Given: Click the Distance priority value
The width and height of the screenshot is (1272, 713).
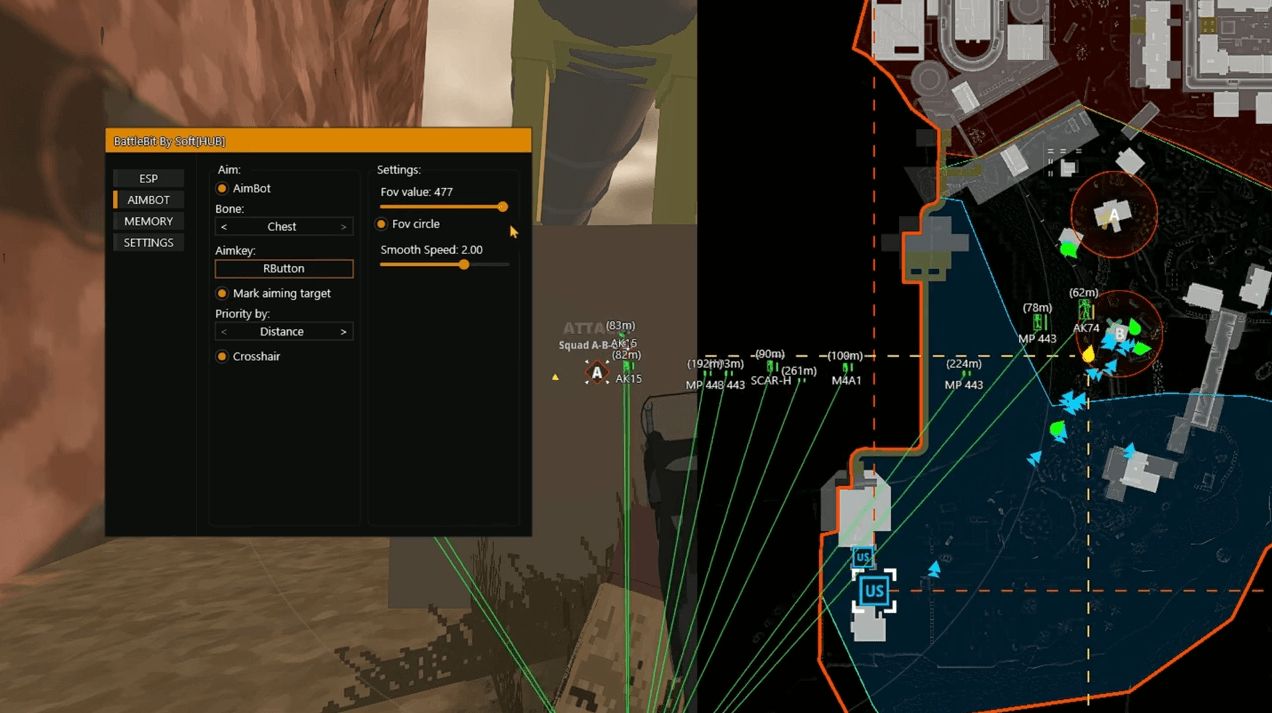Looking at the screenshot, I should point(282,332).
